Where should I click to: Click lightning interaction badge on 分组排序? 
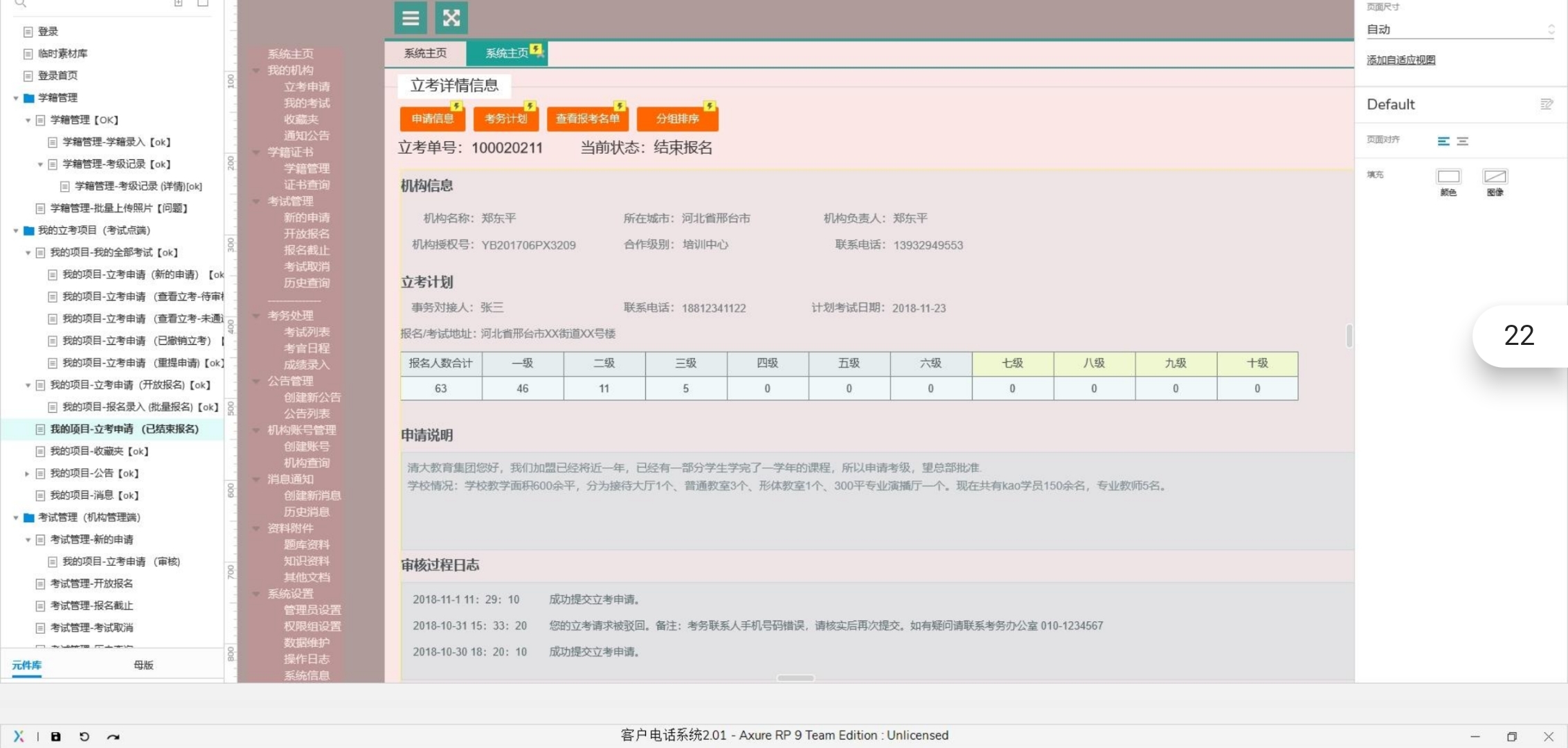(x=710, y=106)
